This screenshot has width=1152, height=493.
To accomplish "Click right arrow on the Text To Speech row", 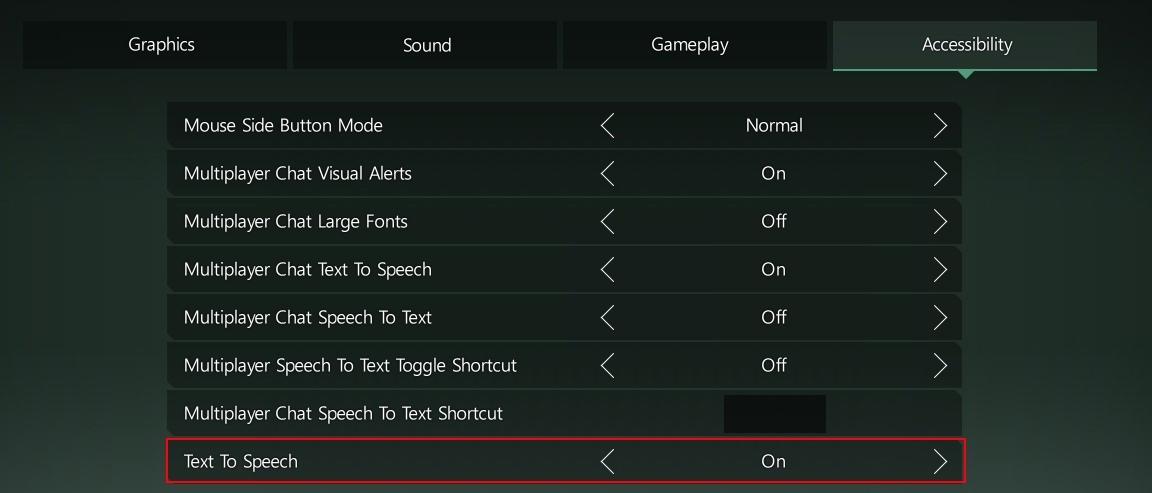I will point(940,461).
